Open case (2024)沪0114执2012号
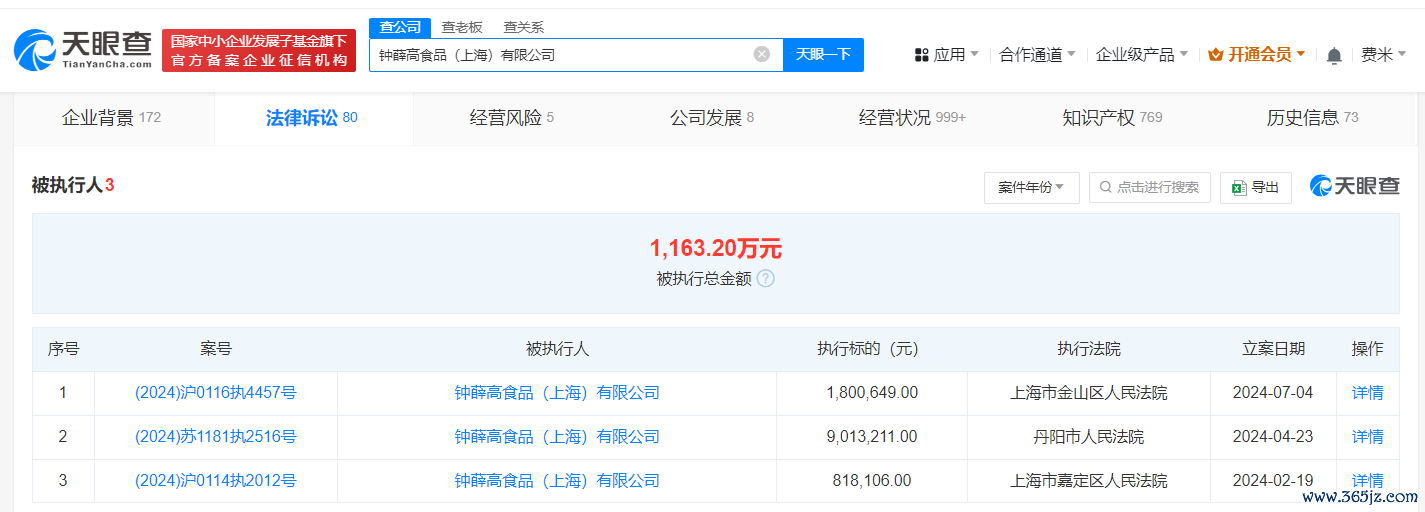The width and height of the screenshot is (1425, 512). coord(216,481)
